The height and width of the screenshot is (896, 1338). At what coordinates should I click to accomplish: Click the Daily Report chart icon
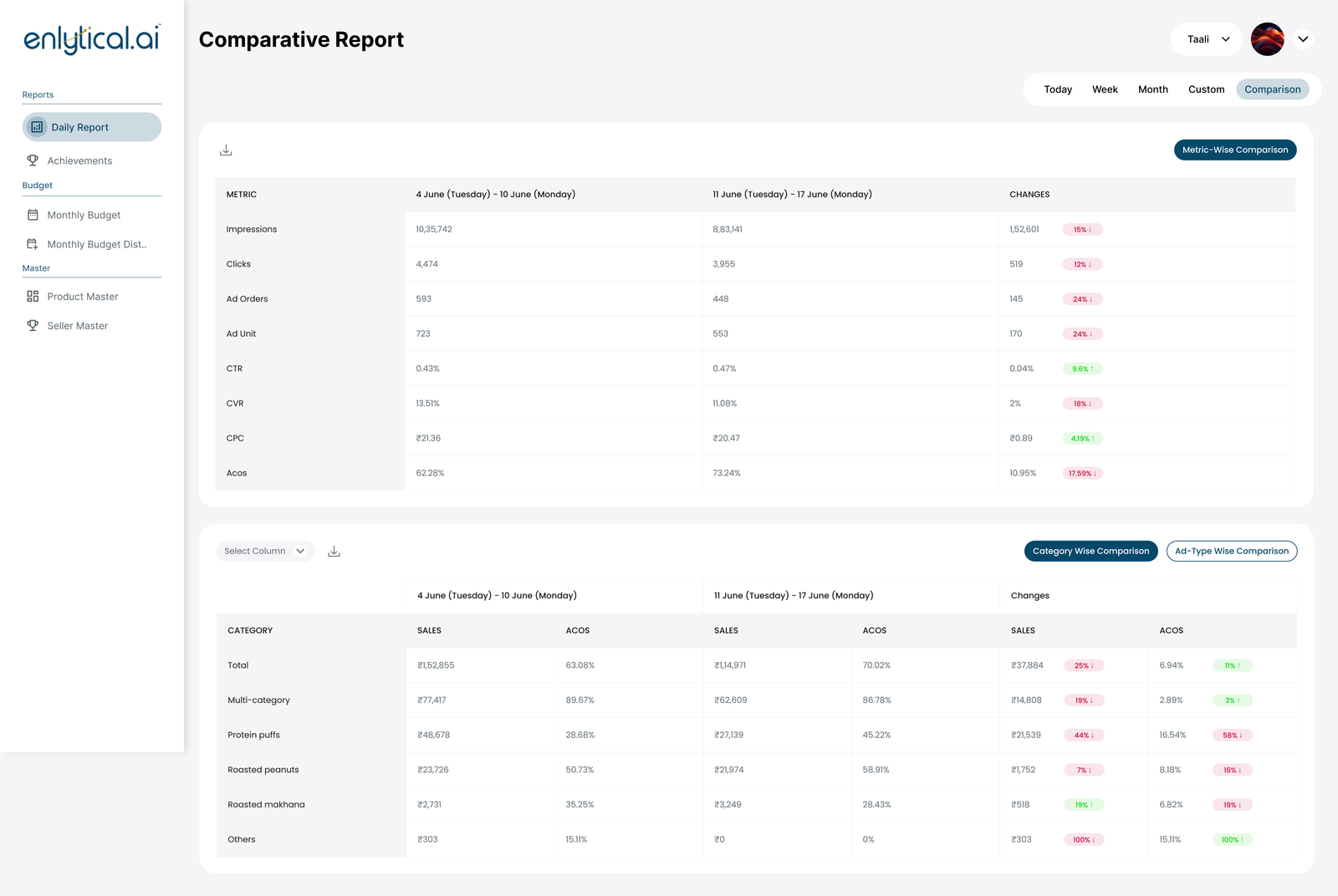37,127
